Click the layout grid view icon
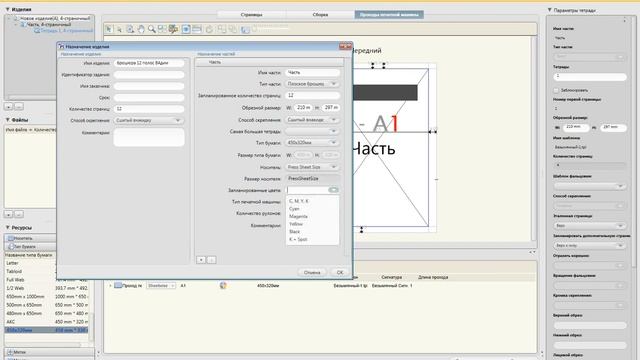640x360 pixels. pos(162,29)
